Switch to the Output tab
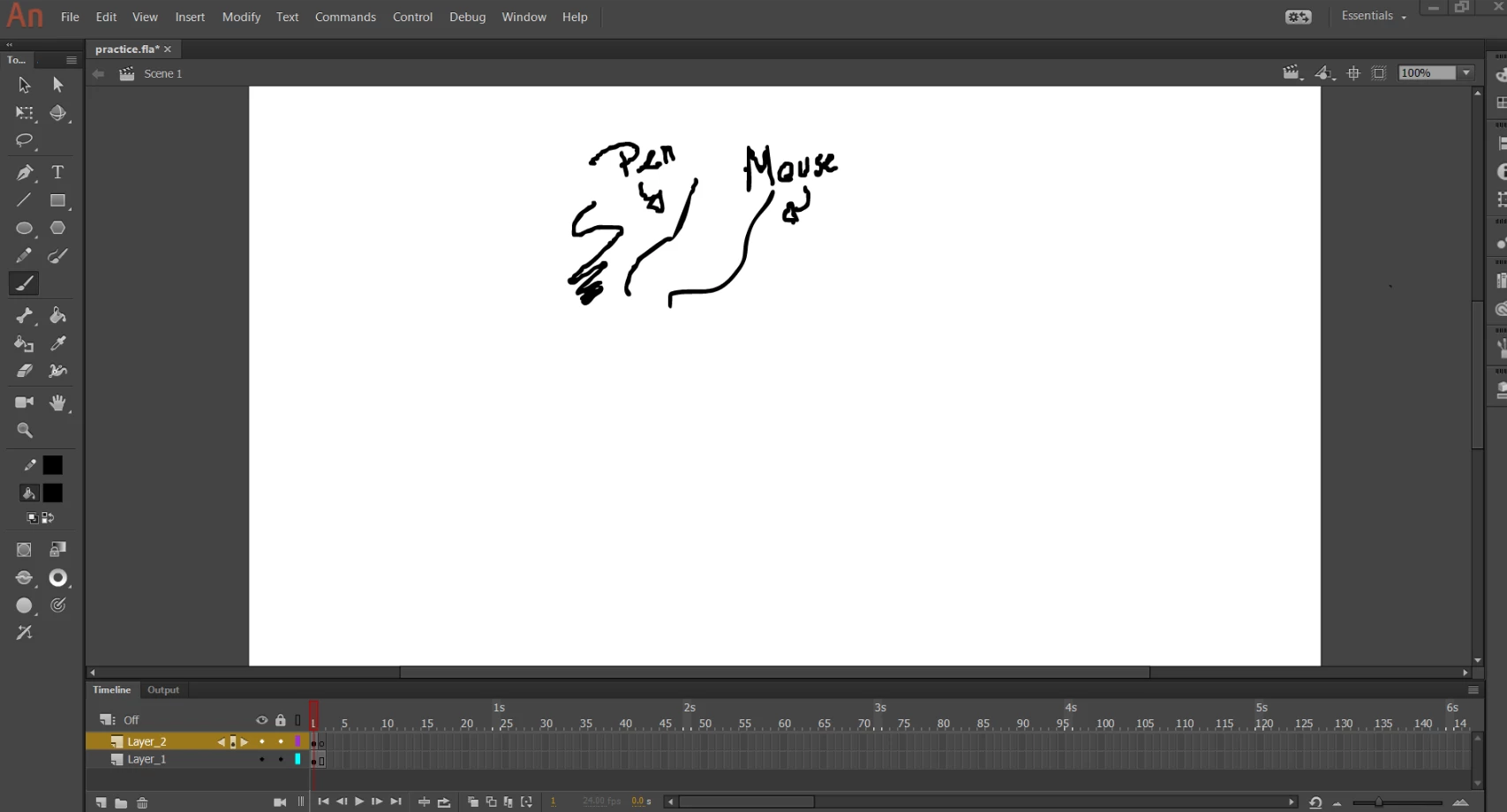The height and width of the screenshot is (812, 1507). (163, 690)
